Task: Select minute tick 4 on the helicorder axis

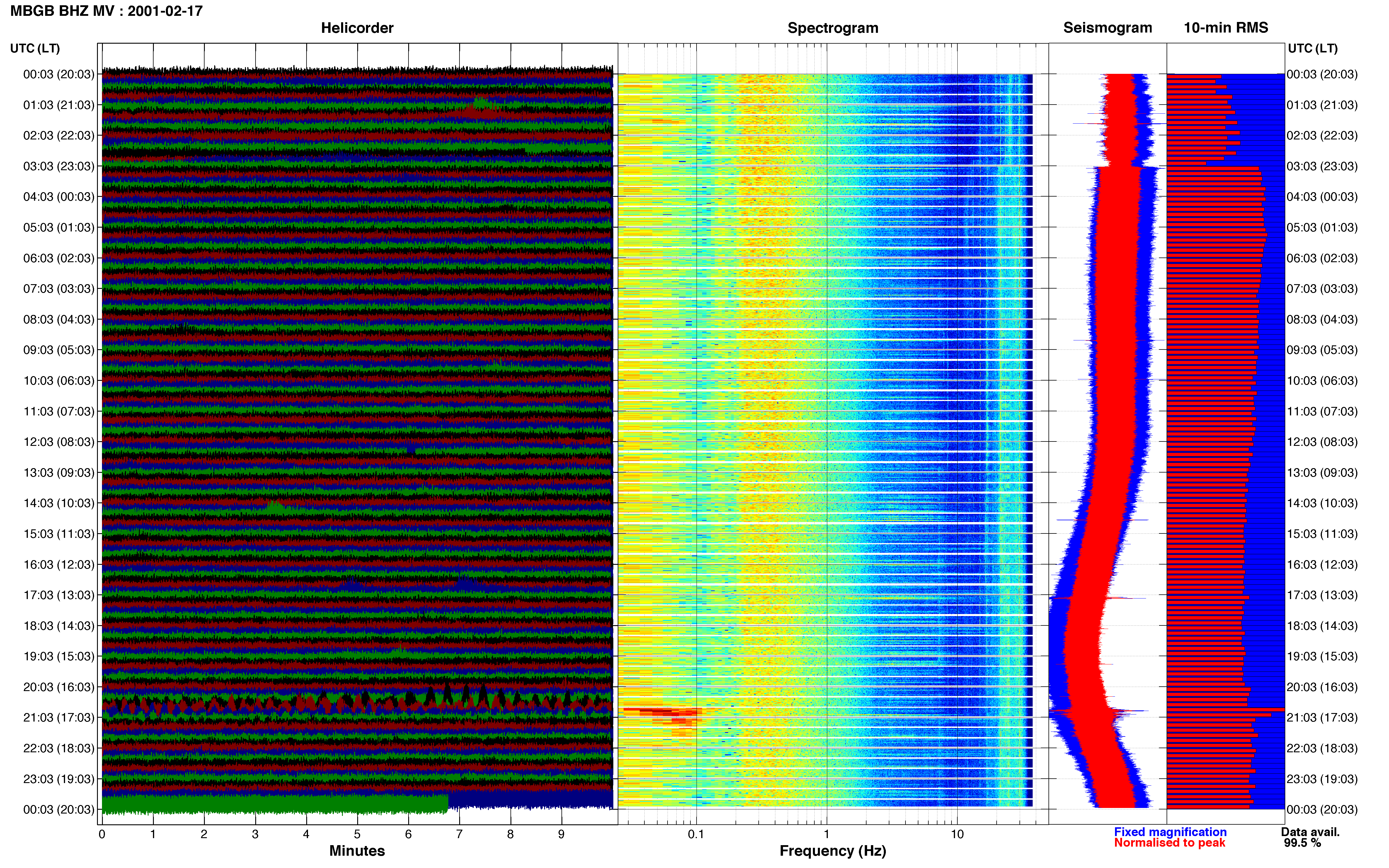Action: [306, 834]
